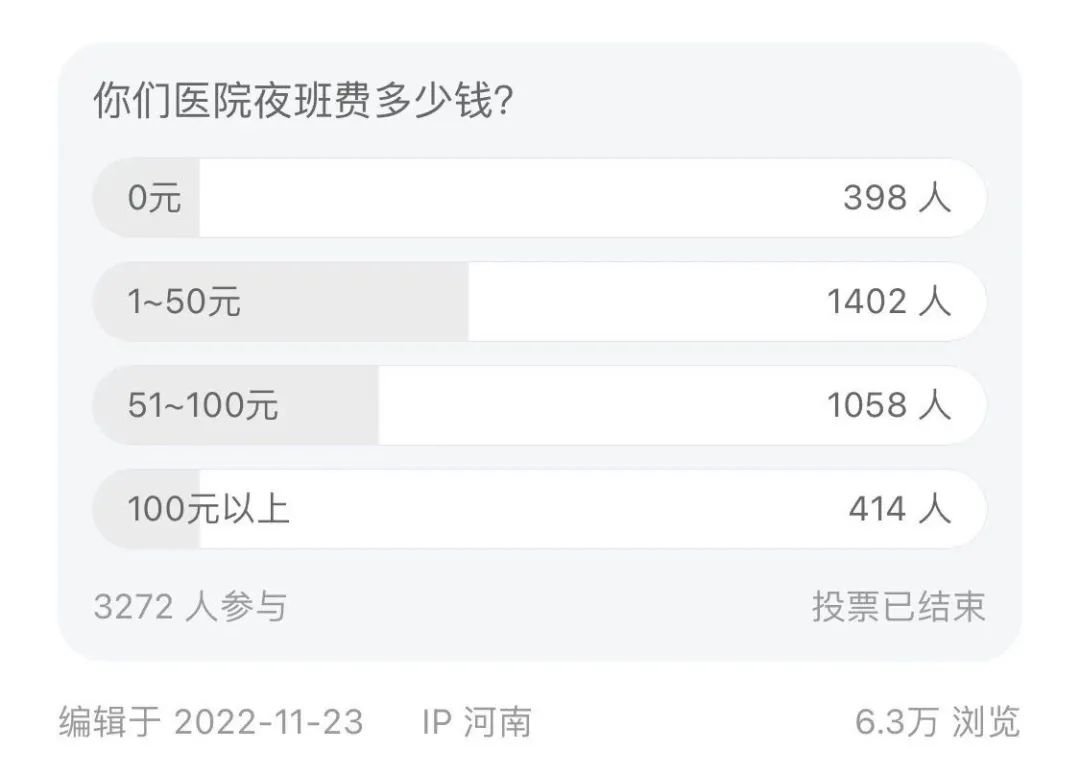The height and width of the screenshot is (775, 1080).
Task: Select the 1~50元 poll option
Action: (539, 302)
